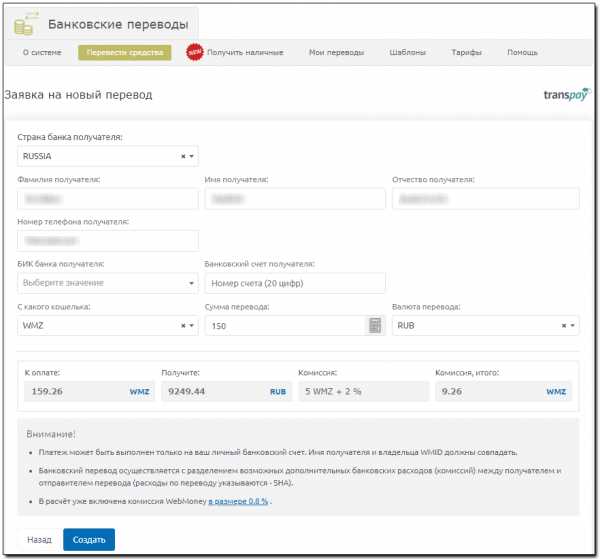Open the БИК банка получателя dropdown

(x=108, y=283)
